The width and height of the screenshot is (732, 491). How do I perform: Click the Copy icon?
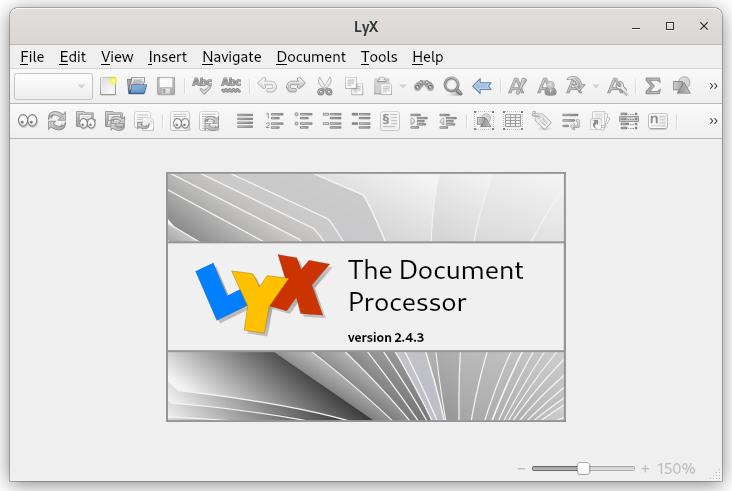click(x=353, y=86)
